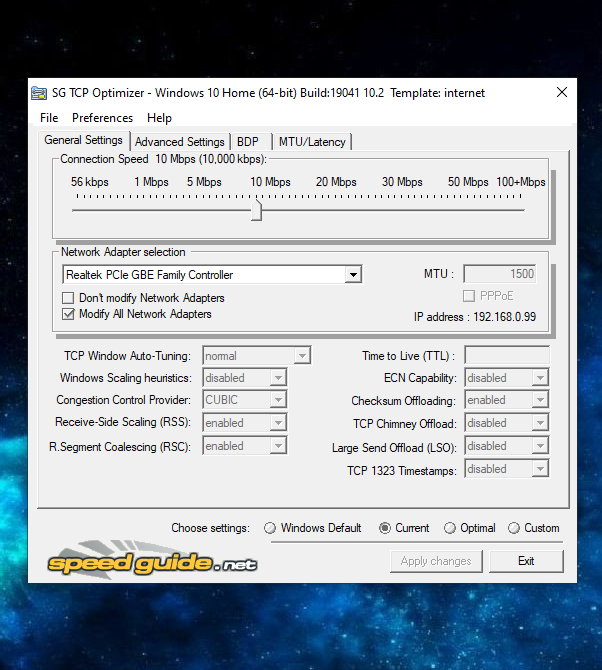Click the speedguide.net logo

click(153, 560)
